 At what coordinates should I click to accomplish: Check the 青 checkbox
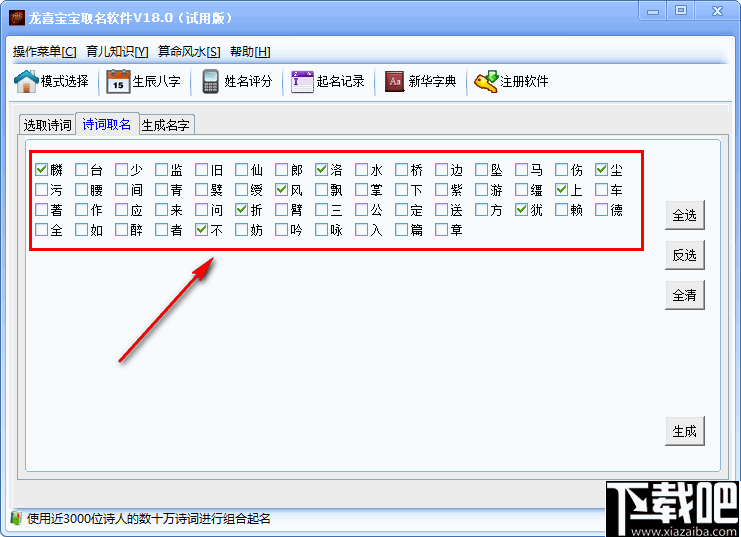(x=162, y=190)
